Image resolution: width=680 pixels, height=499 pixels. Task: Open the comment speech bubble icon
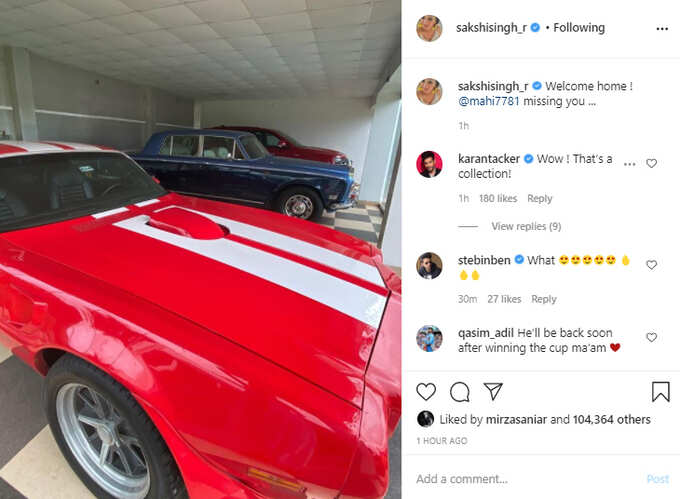460,392
